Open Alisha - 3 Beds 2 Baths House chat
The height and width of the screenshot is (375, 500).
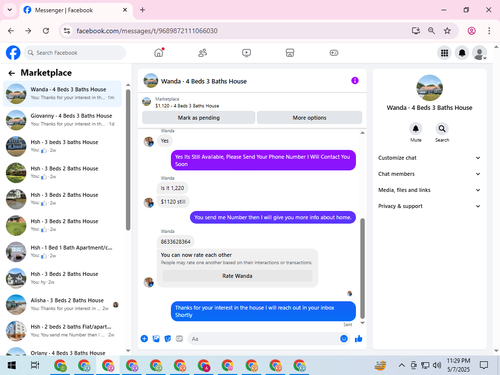[62, 304]
